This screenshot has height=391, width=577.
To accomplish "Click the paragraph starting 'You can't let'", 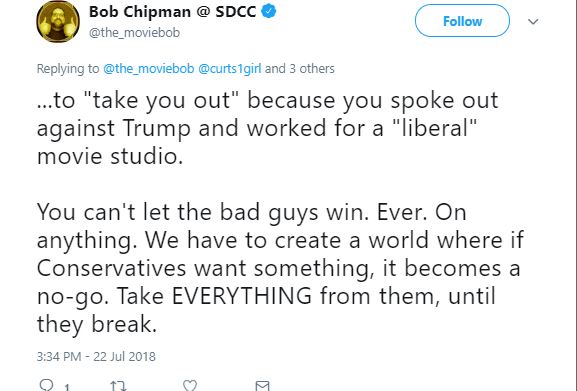I will (280, 269).
